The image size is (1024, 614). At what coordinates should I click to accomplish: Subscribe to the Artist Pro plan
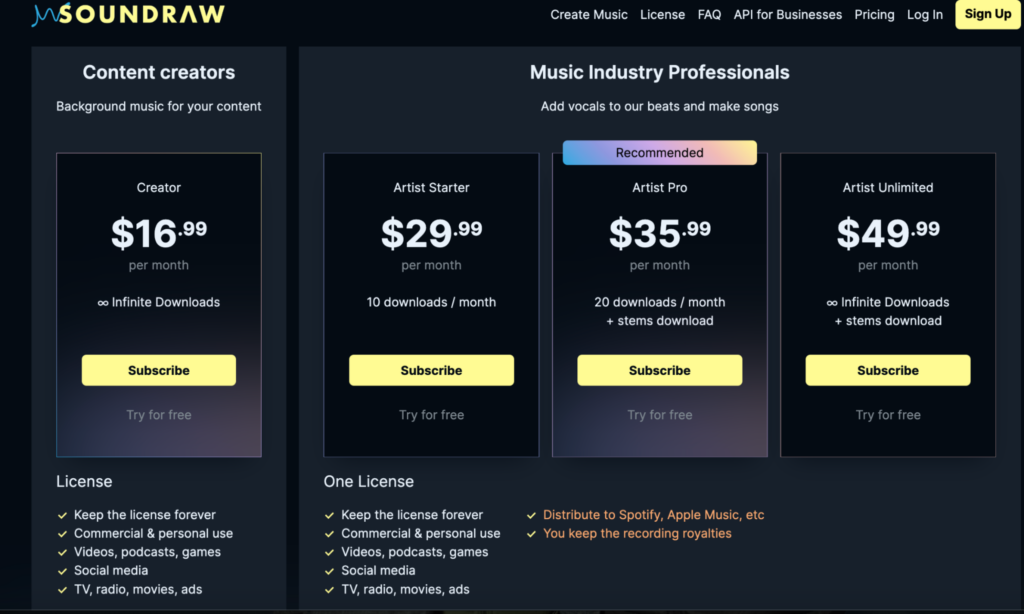coord(660,370)
